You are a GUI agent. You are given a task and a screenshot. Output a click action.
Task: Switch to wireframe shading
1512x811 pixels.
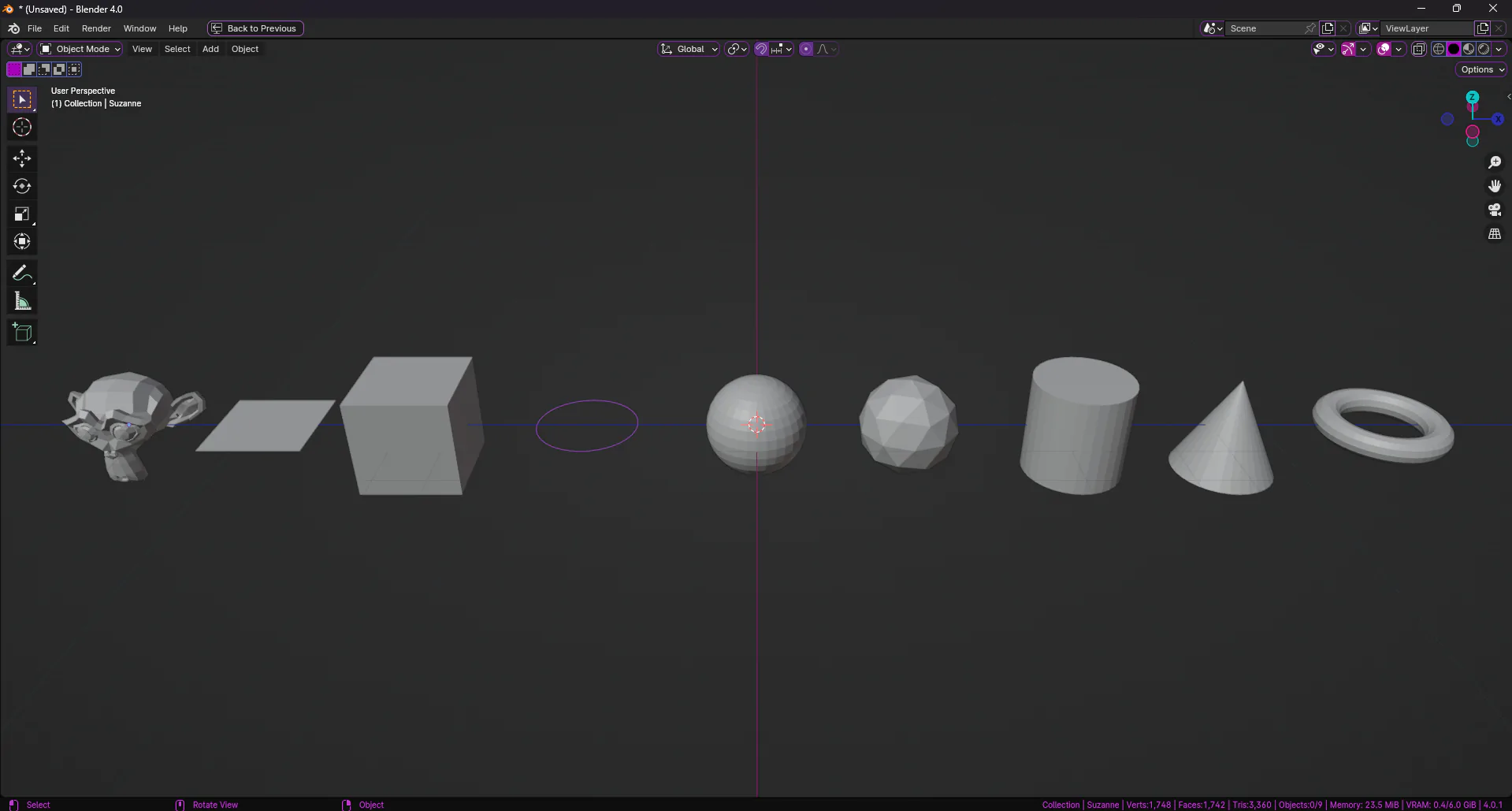tap(1439, 49)
